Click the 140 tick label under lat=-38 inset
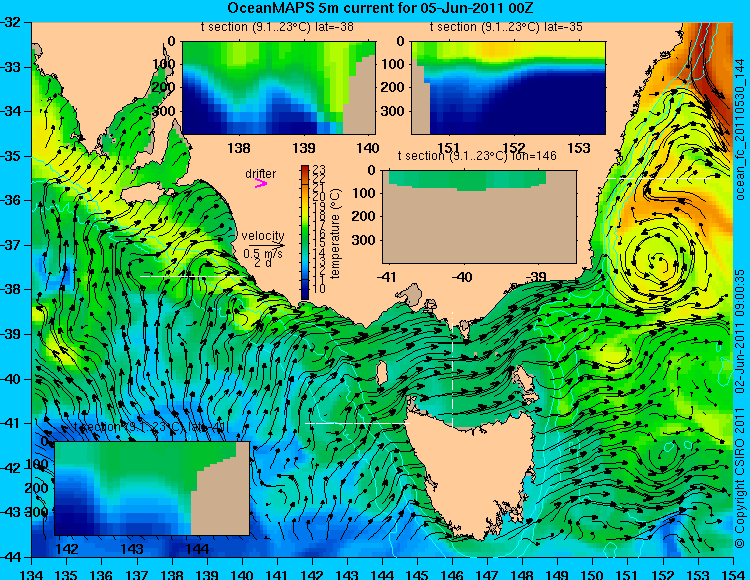The width and height of the screenshot is (750, 580). (368, 148)
